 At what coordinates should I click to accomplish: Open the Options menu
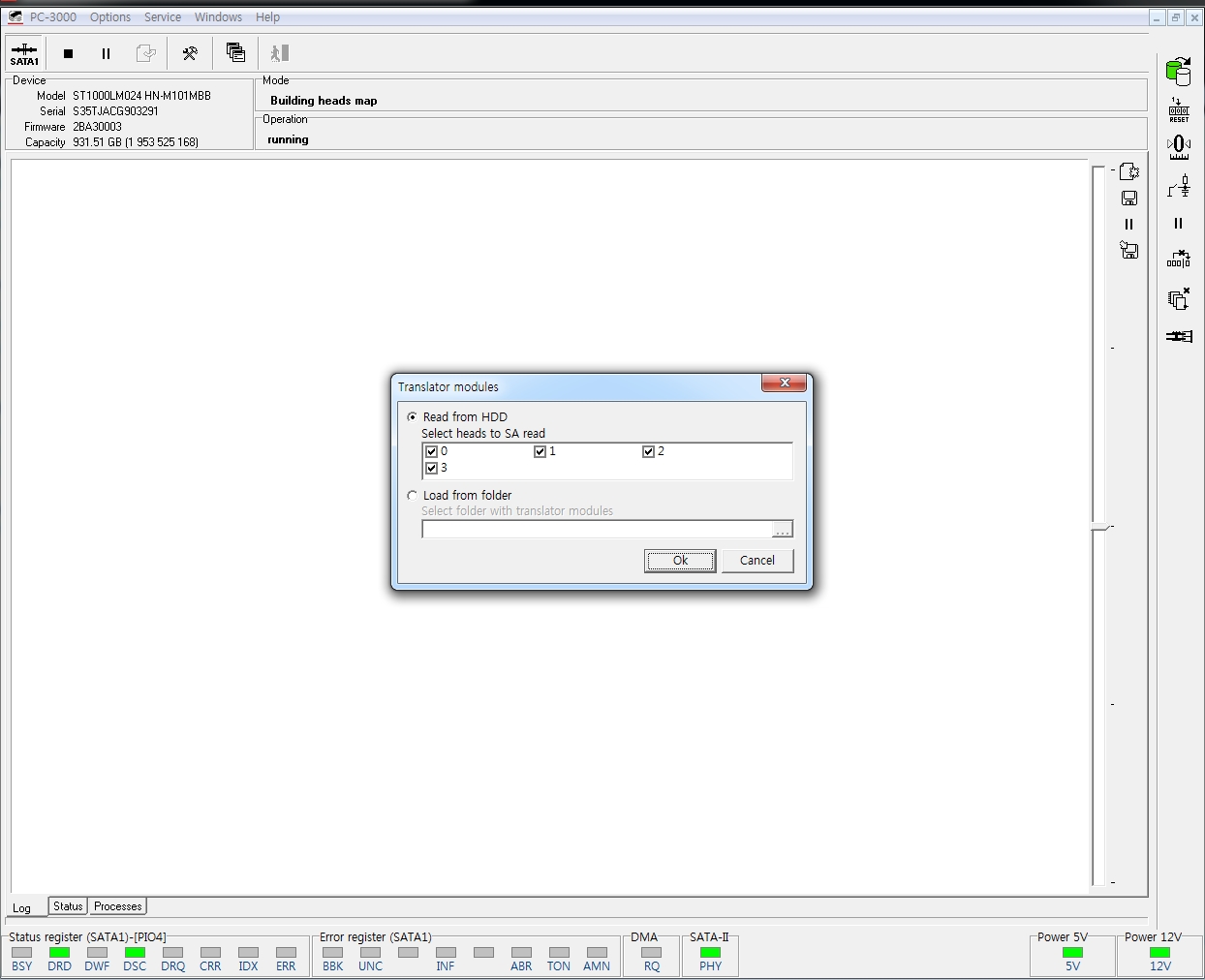(110, 16)
